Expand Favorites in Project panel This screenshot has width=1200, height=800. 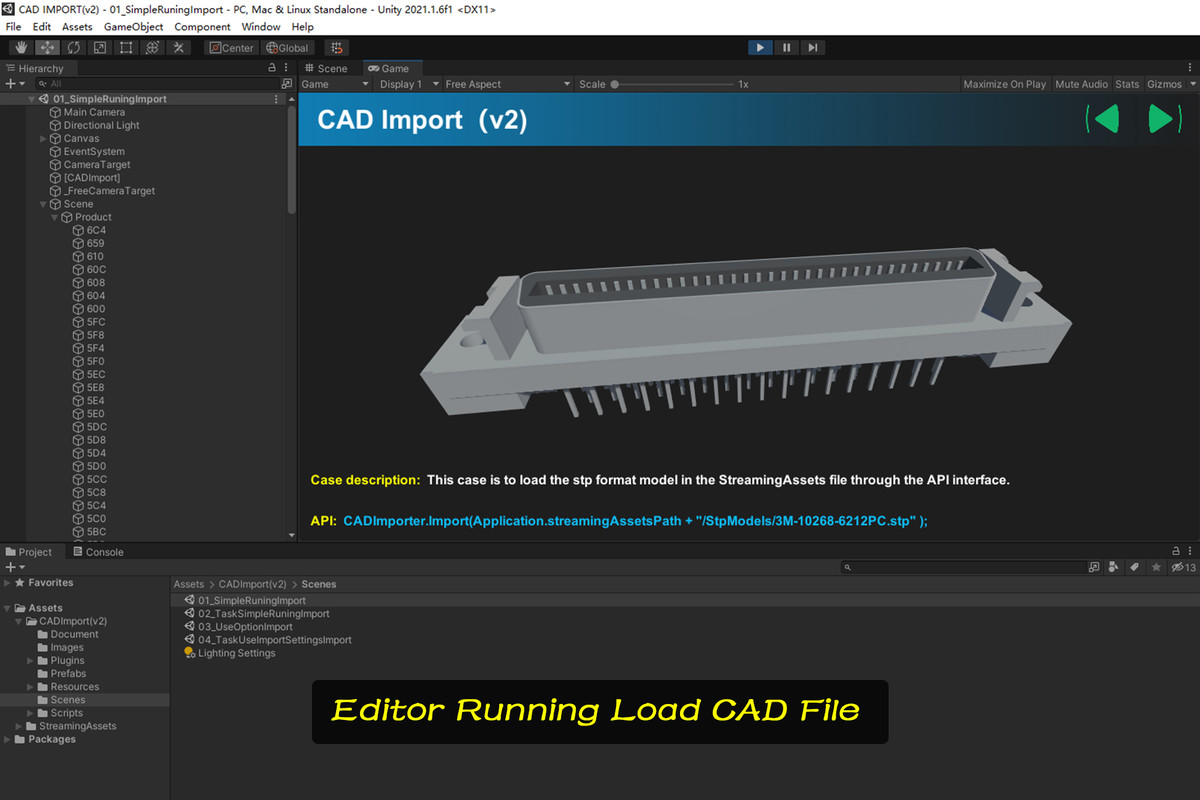8,582
